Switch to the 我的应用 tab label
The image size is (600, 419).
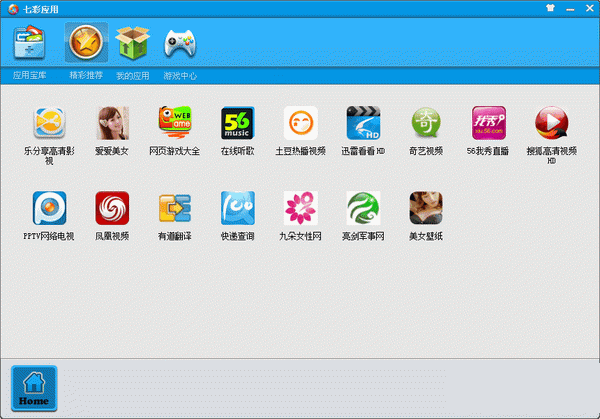133,76
